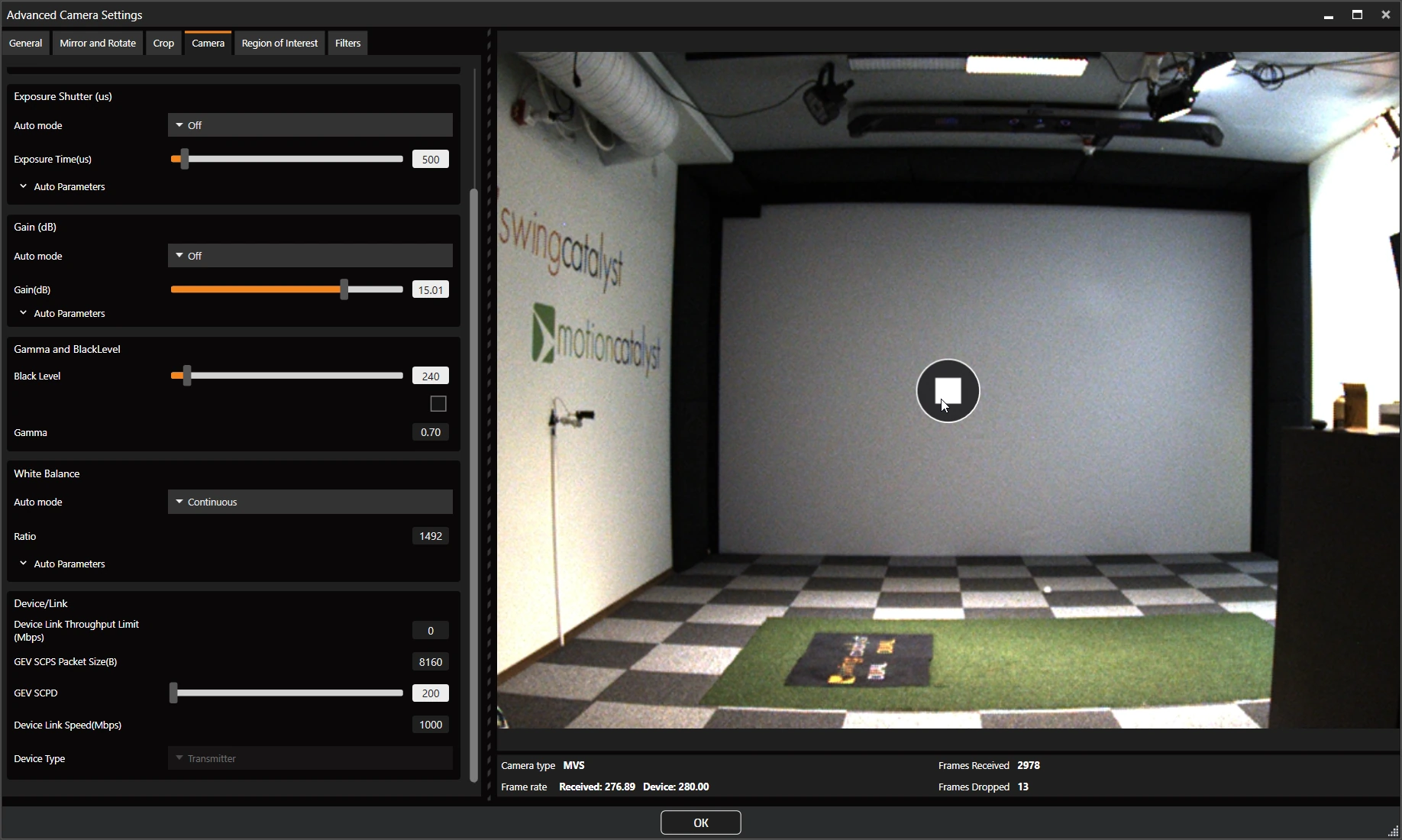Maximize the Advanced Camera Settings window
Image resolution: width=1402 pixels, height=840 pixels.
tap(1357, 15)
